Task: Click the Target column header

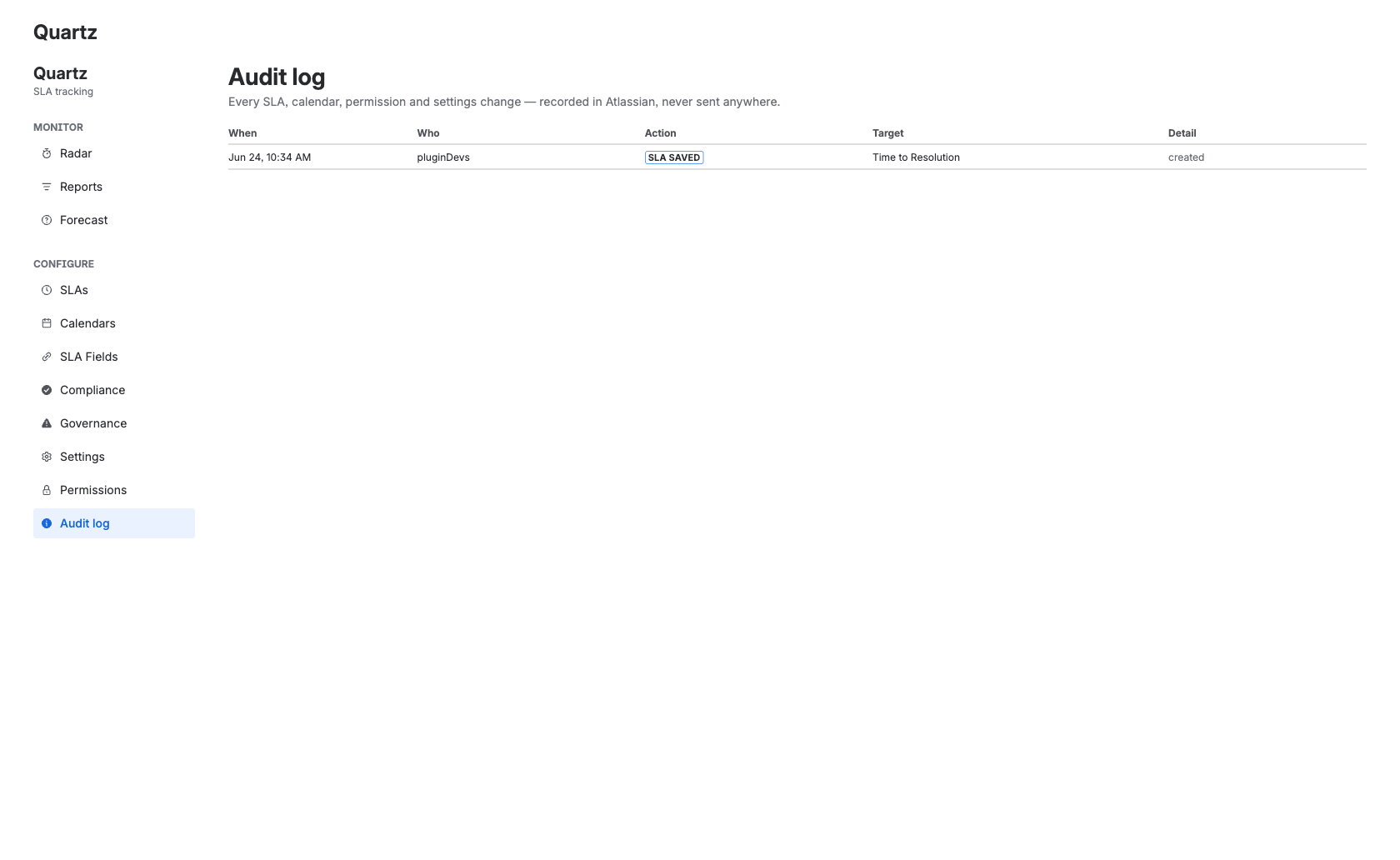Action: [x=888, y=133]
